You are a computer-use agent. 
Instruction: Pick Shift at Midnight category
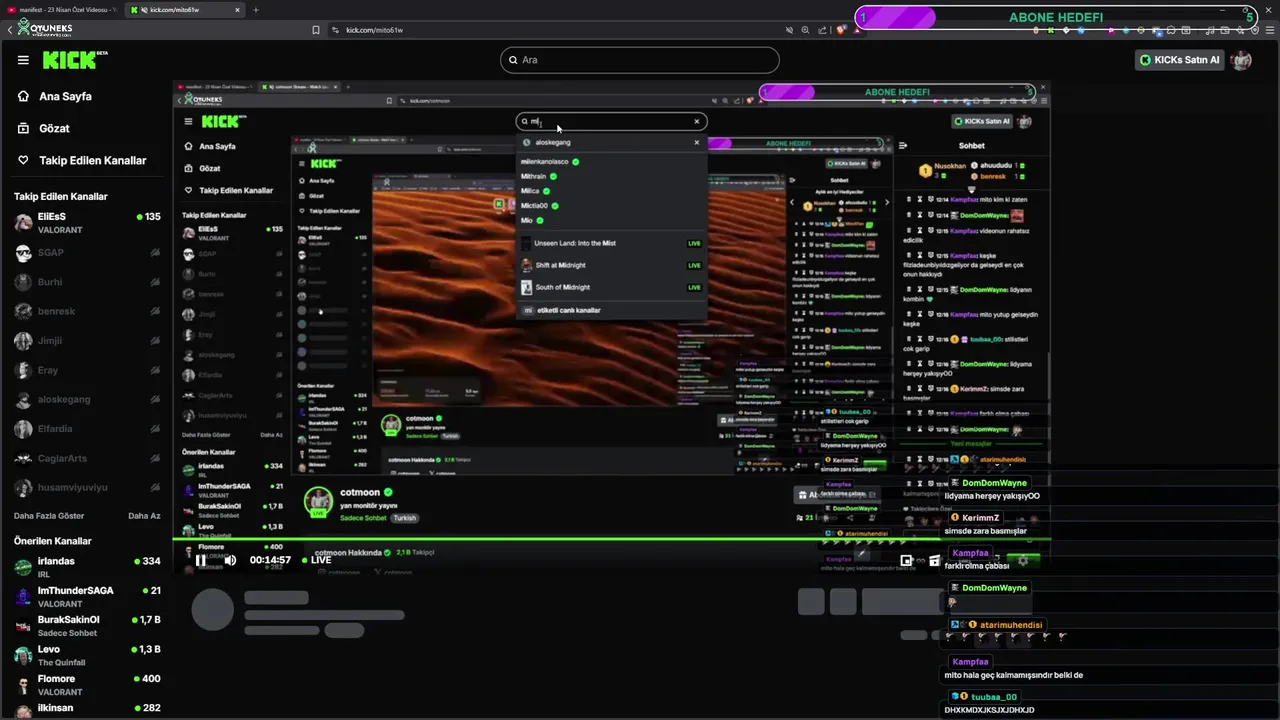pyautogui.click(x=611, y=265)
